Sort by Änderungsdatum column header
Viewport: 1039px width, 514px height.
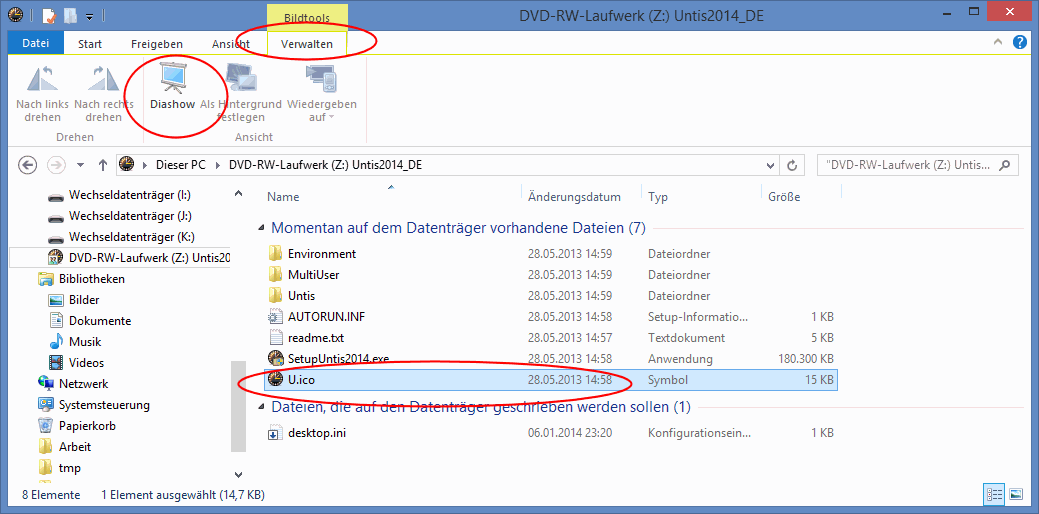(x=574, y=197)
